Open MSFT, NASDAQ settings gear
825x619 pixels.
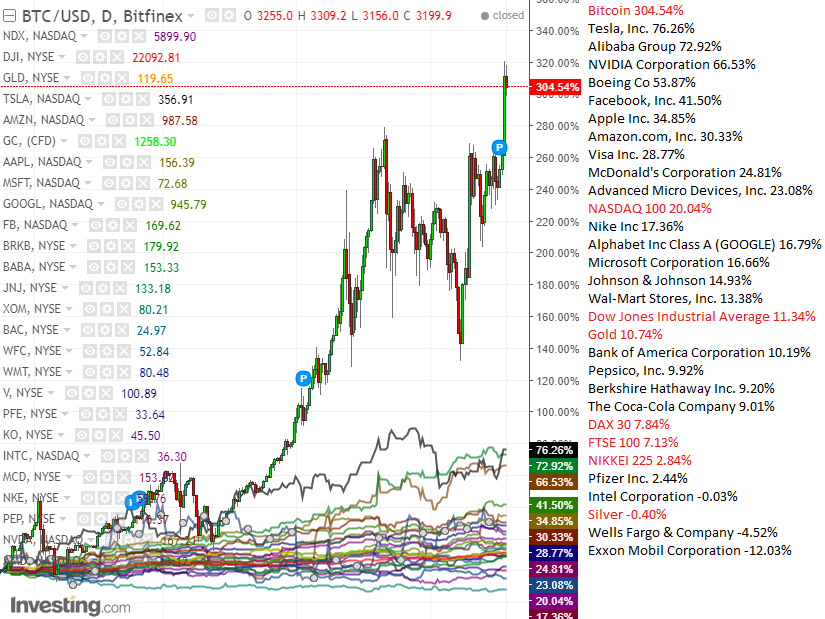125,183
